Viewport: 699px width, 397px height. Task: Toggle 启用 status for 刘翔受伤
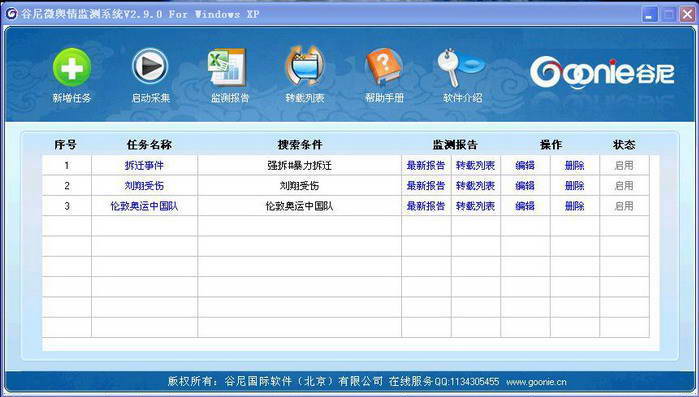[x=624, y=185]
